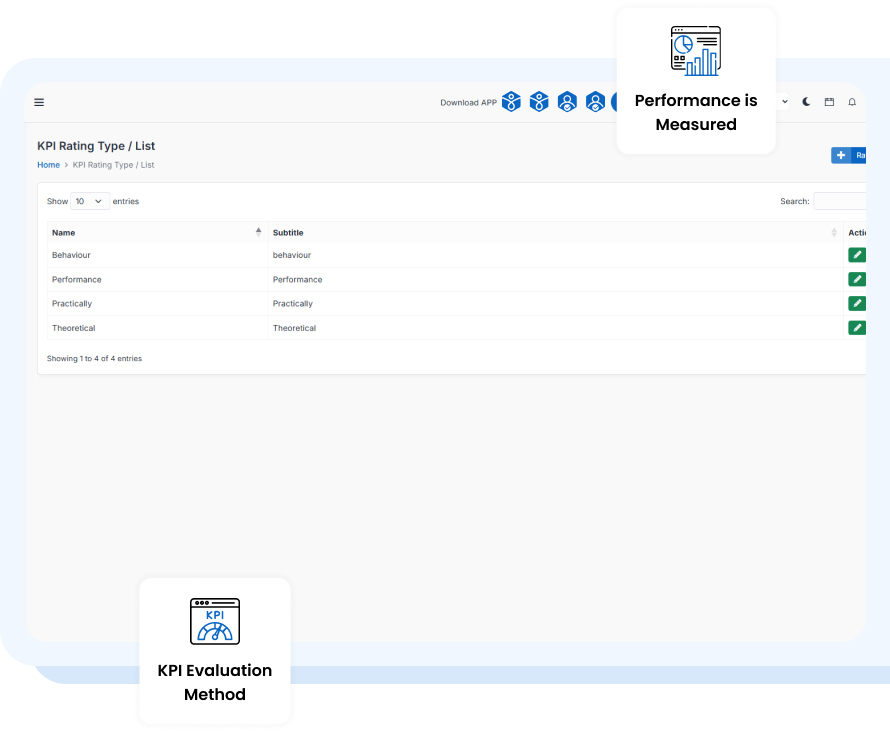This screenshot has height=732, width=890.
Task: Open notifications bell icon
Action: (x=852, y=102)
